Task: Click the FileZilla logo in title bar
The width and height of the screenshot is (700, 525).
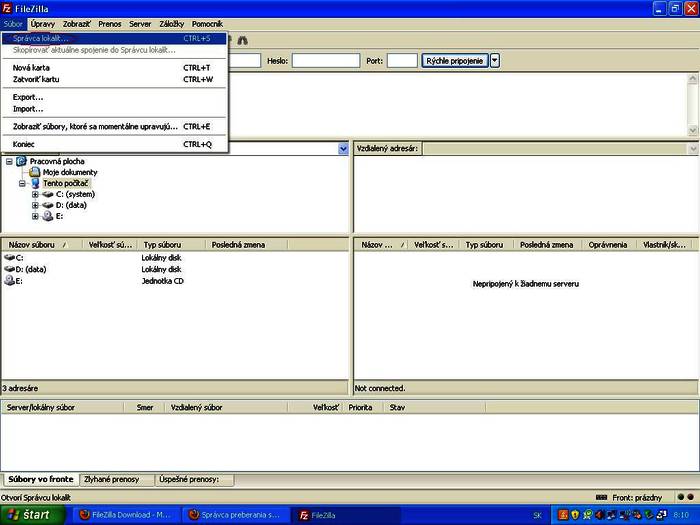Action: (7, 8)
